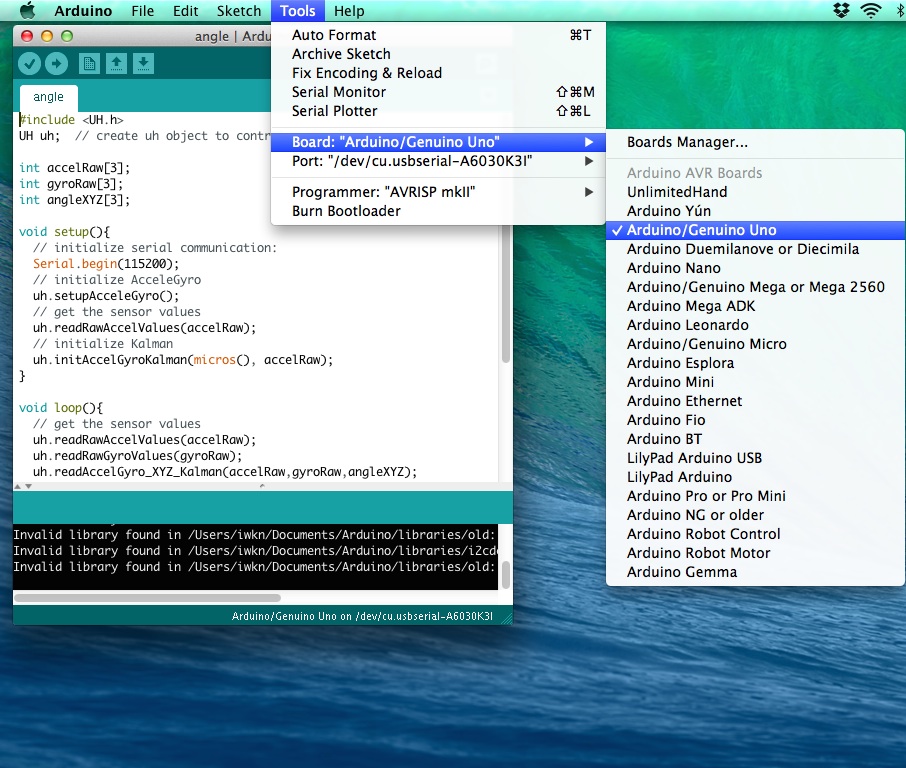This screenshot has width=906, height=768.
Task: Click the Upload arrow icon
Action: pos(56,64)
